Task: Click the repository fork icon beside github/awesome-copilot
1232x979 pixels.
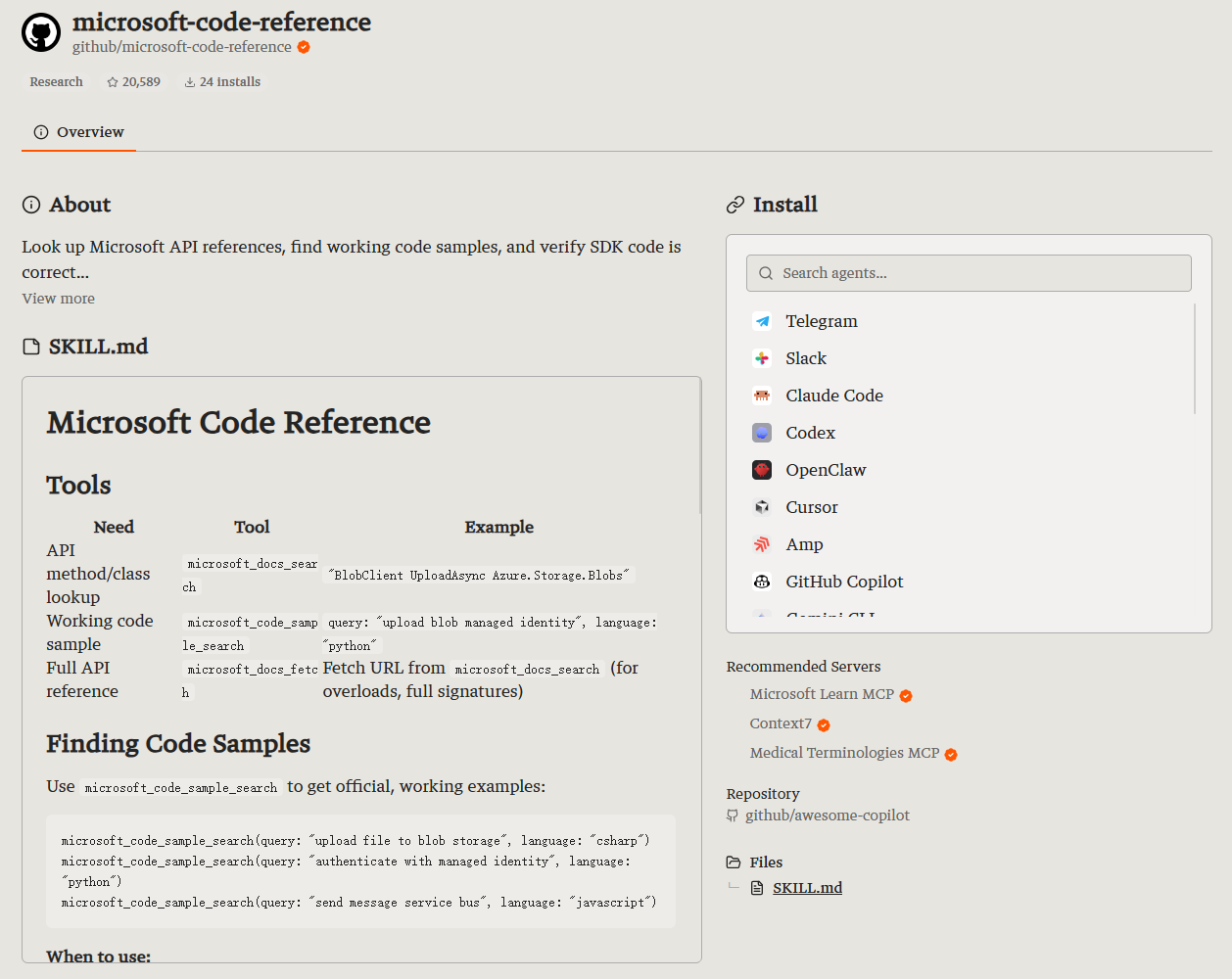Action: (733, 816)
